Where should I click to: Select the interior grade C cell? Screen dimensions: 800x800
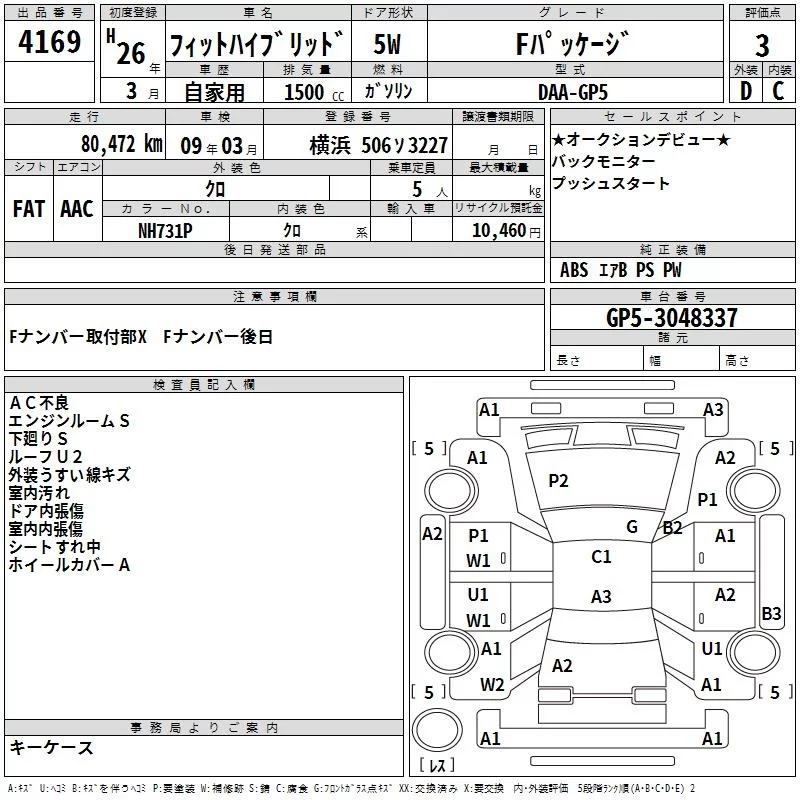[x=779, y=91]
